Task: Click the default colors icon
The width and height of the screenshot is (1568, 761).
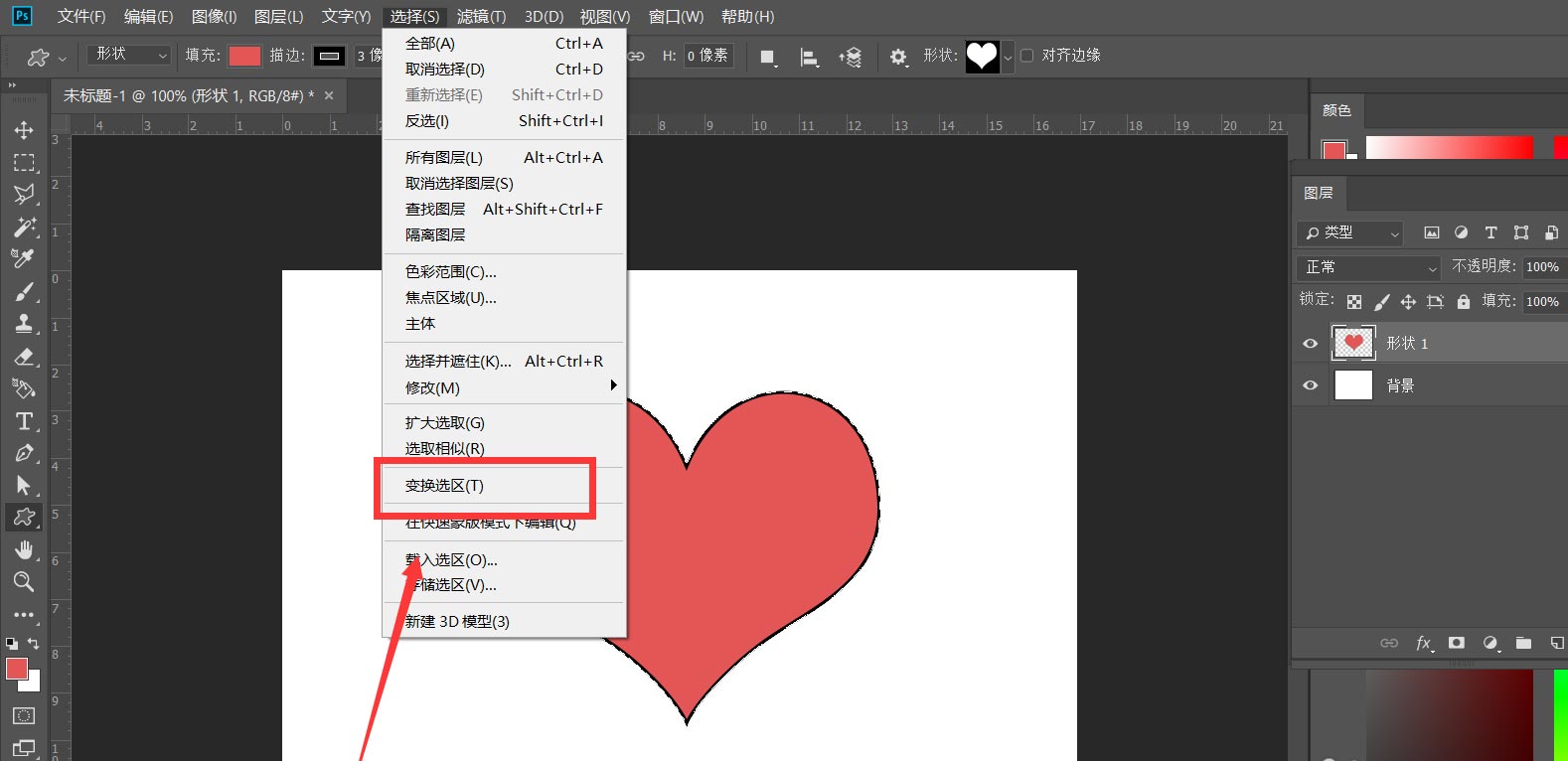Action: click(12, 644)
